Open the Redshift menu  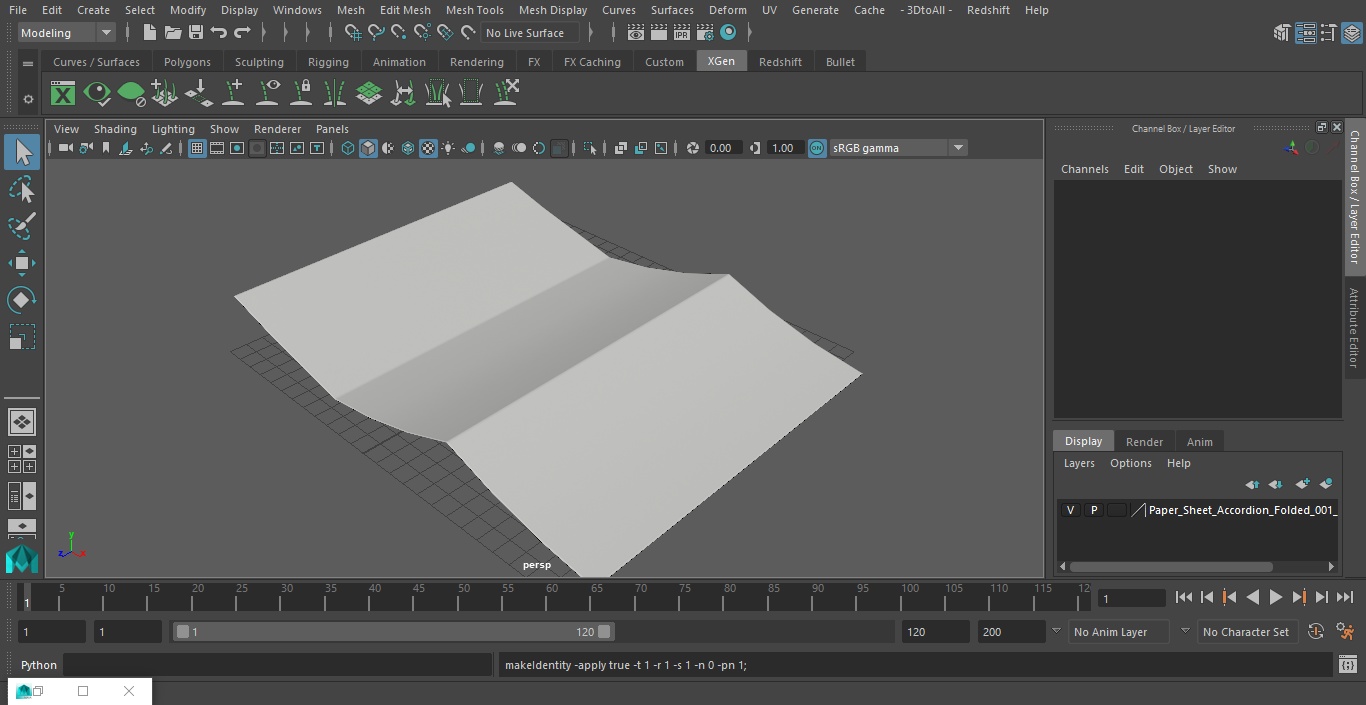pyautogui.click(x=988, y=10)
